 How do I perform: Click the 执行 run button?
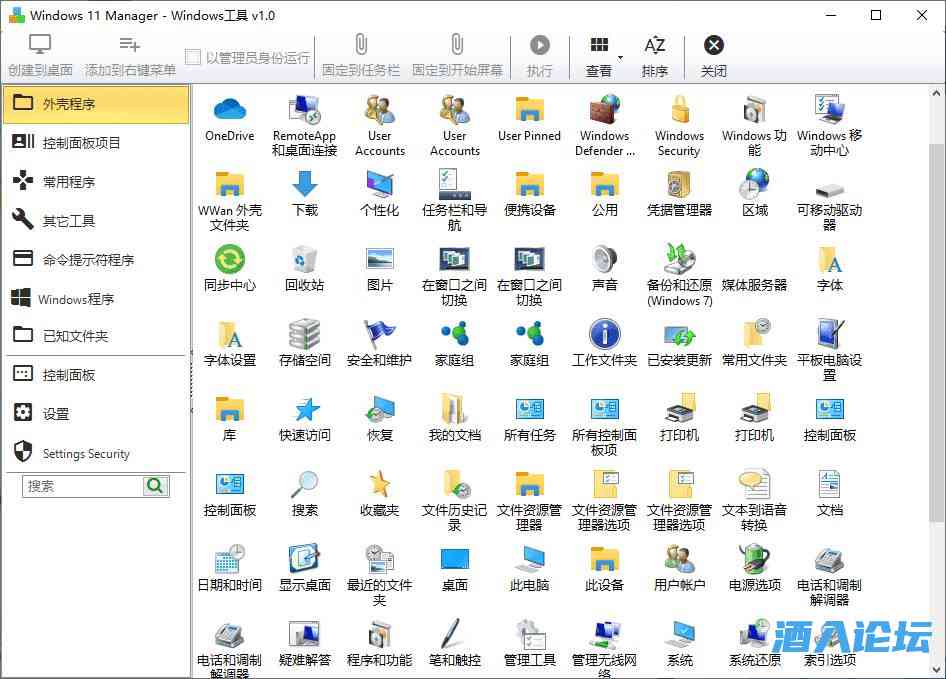pos(539,56)
